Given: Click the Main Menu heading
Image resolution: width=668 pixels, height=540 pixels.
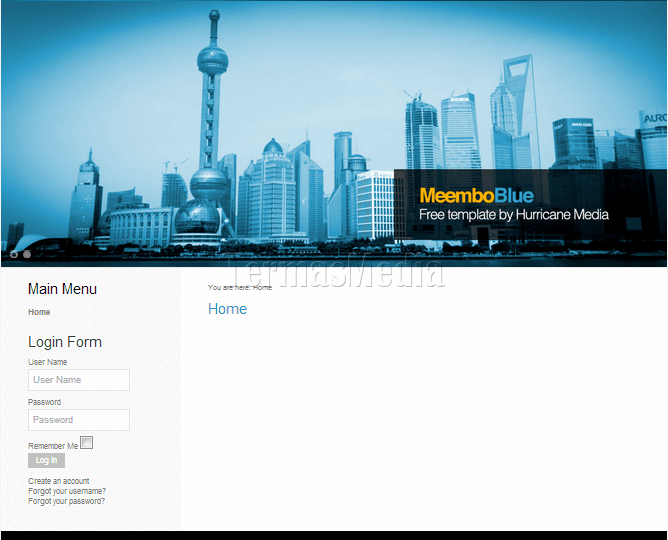Looking at the screenshot, I should click(63, 289).
